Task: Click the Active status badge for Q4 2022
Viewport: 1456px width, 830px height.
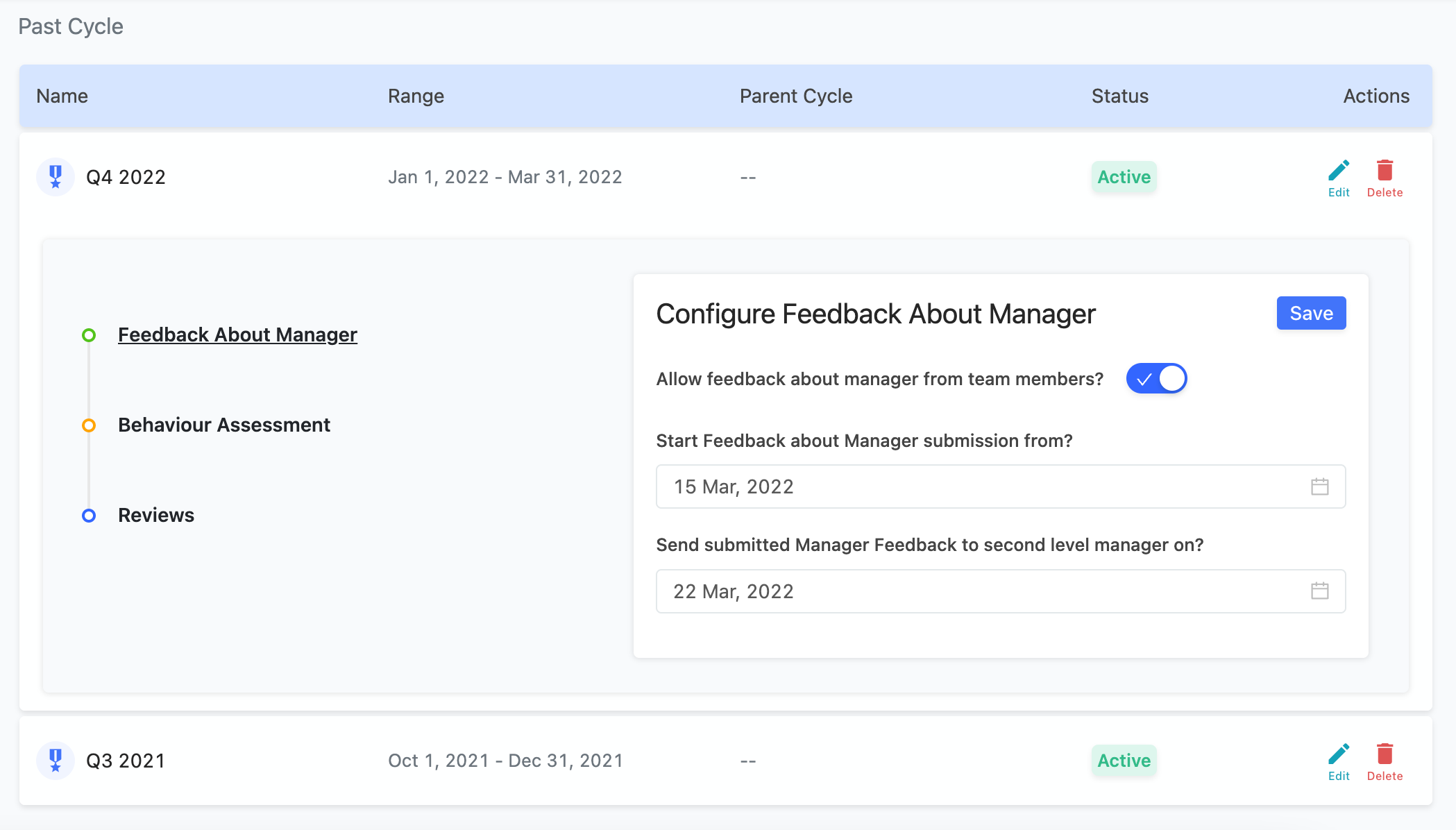Action: tap(1124, 177)
